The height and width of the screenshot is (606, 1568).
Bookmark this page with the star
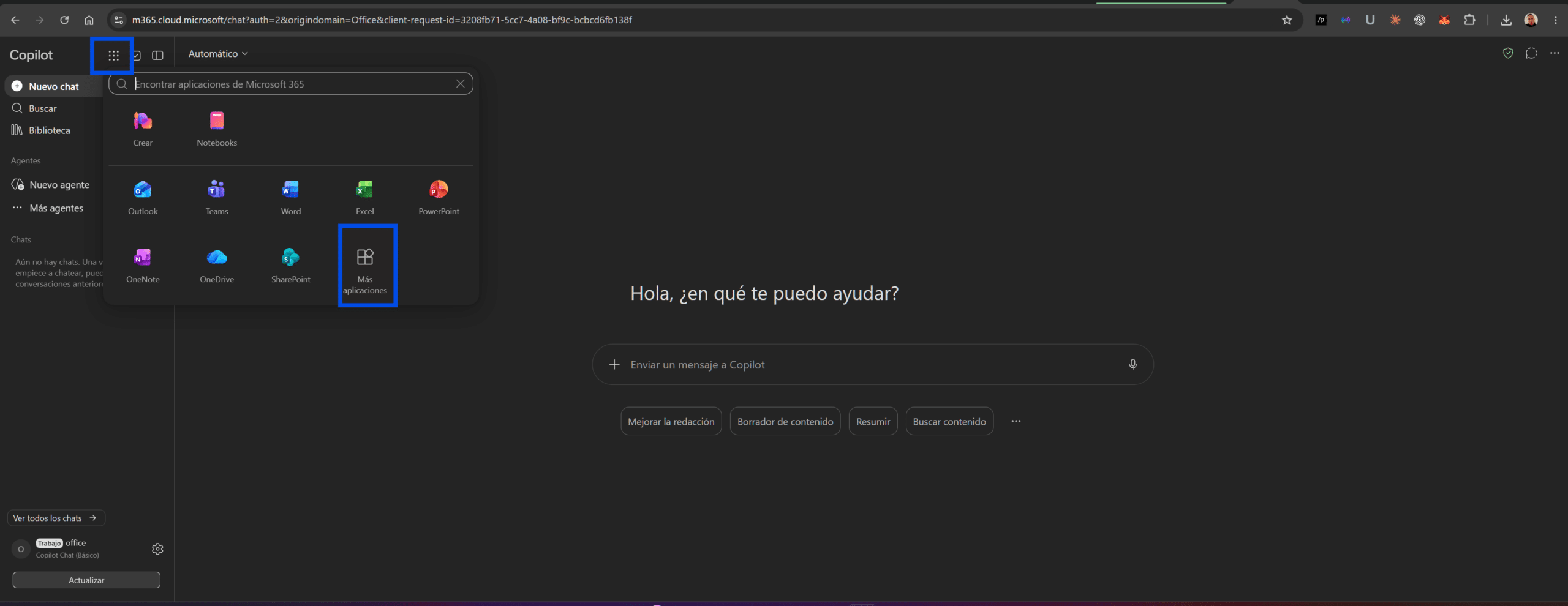click(x=1287, y=20)
